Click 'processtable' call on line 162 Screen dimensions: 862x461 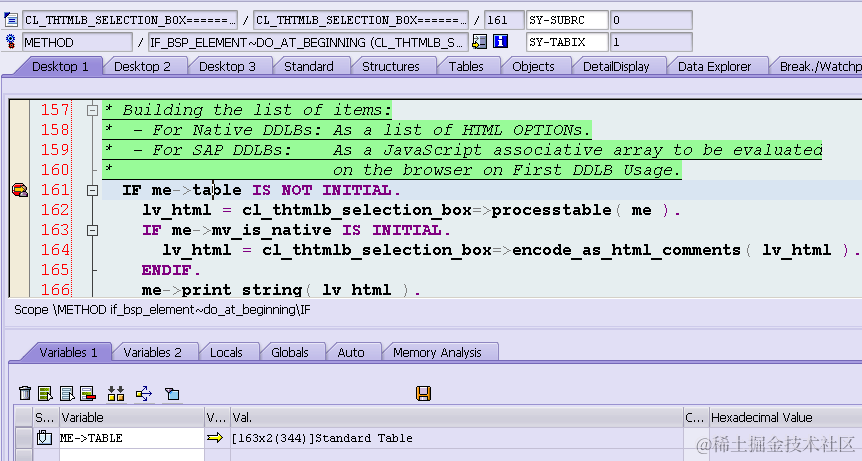click(x=551, y=210)
